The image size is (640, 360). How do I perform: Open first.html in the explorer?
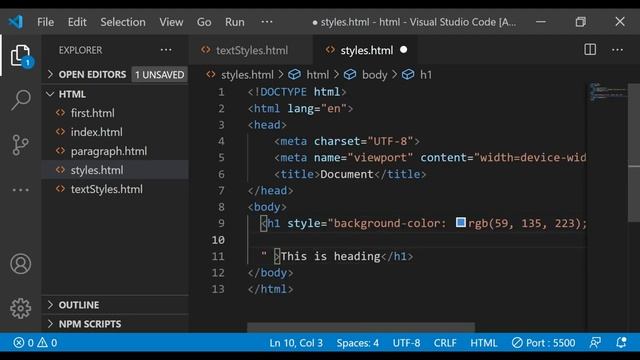115,113
